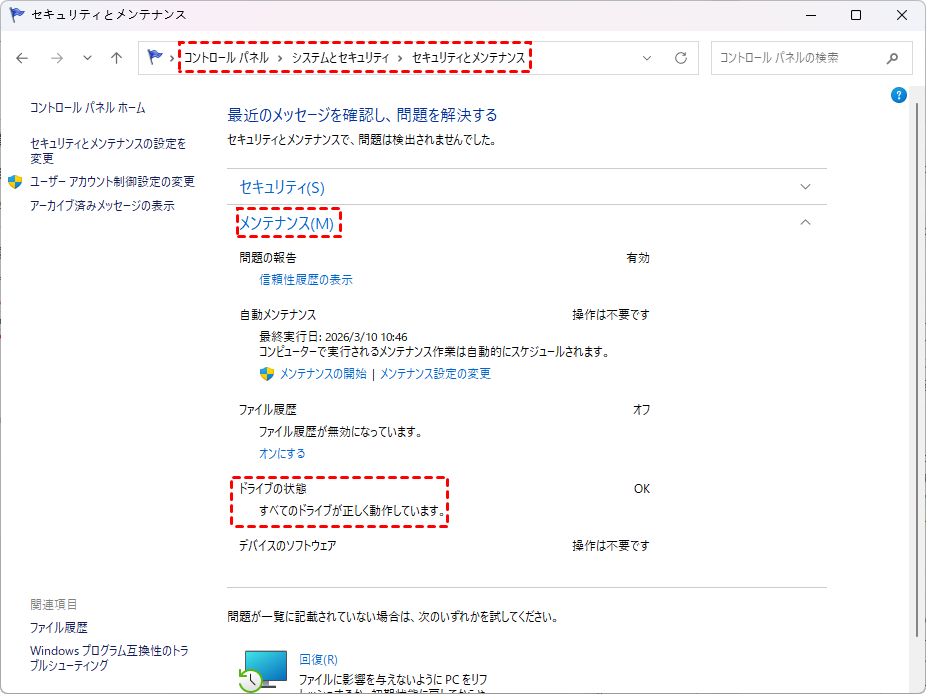Click the Back navigation arrow
The image size is (926, 694).
[x=23, y=58]
